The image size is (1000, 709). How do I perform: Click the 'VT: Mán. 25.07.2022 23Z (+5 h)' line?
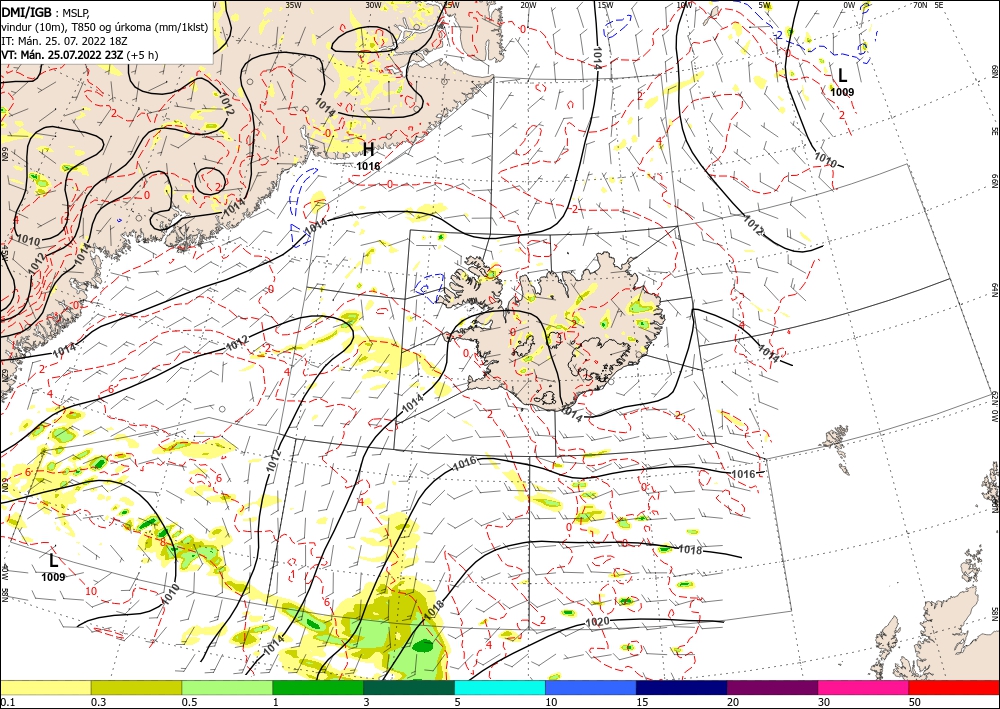(80, 55)
